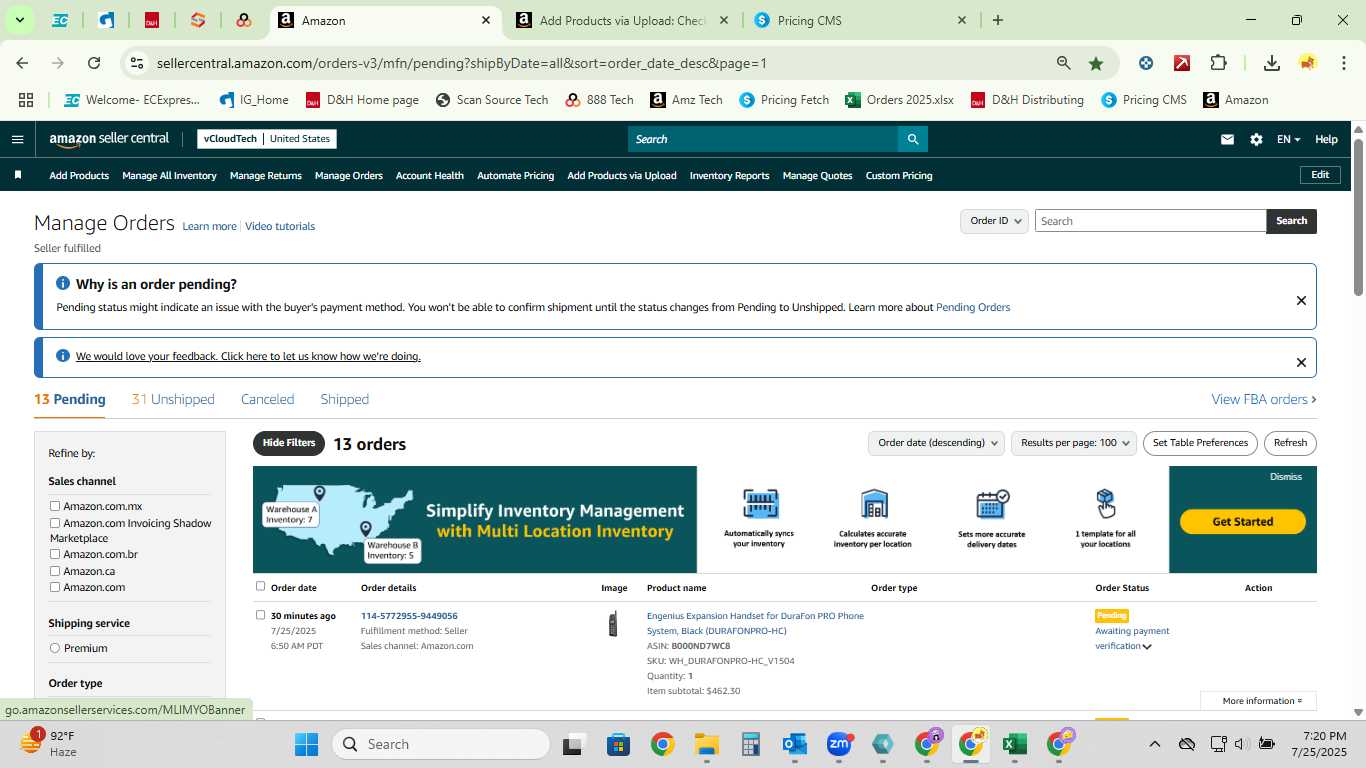
Task: Open the bookmarks apps grid icon
Action: pyautogui.click(x=26, y=100)
